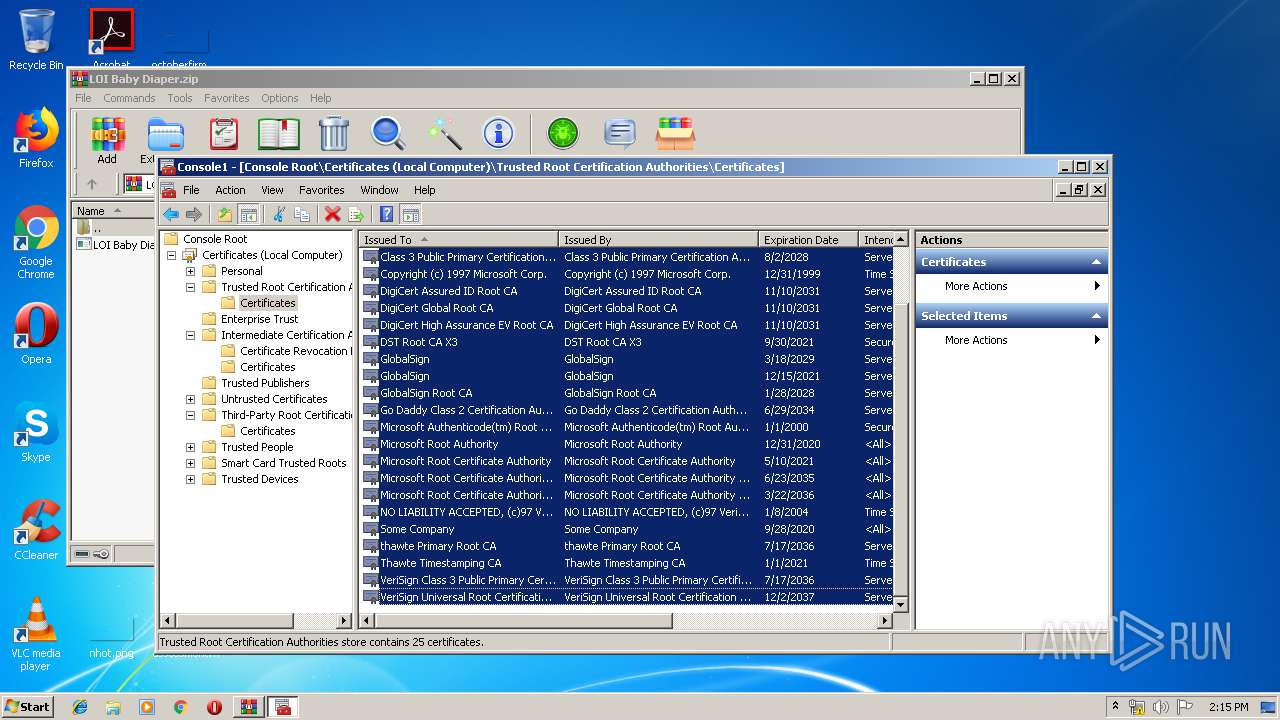The height and width of the screenshot is (720, 1280).
Task: Sort by Issued By column header
Action: (x=658, y=240)
